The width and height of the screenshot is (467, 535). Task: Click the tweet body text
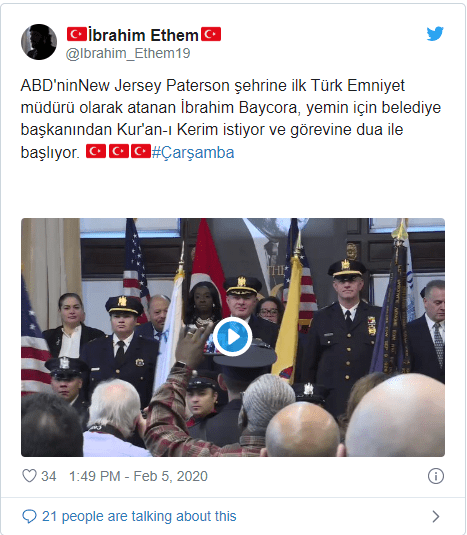tap(231, 119)
